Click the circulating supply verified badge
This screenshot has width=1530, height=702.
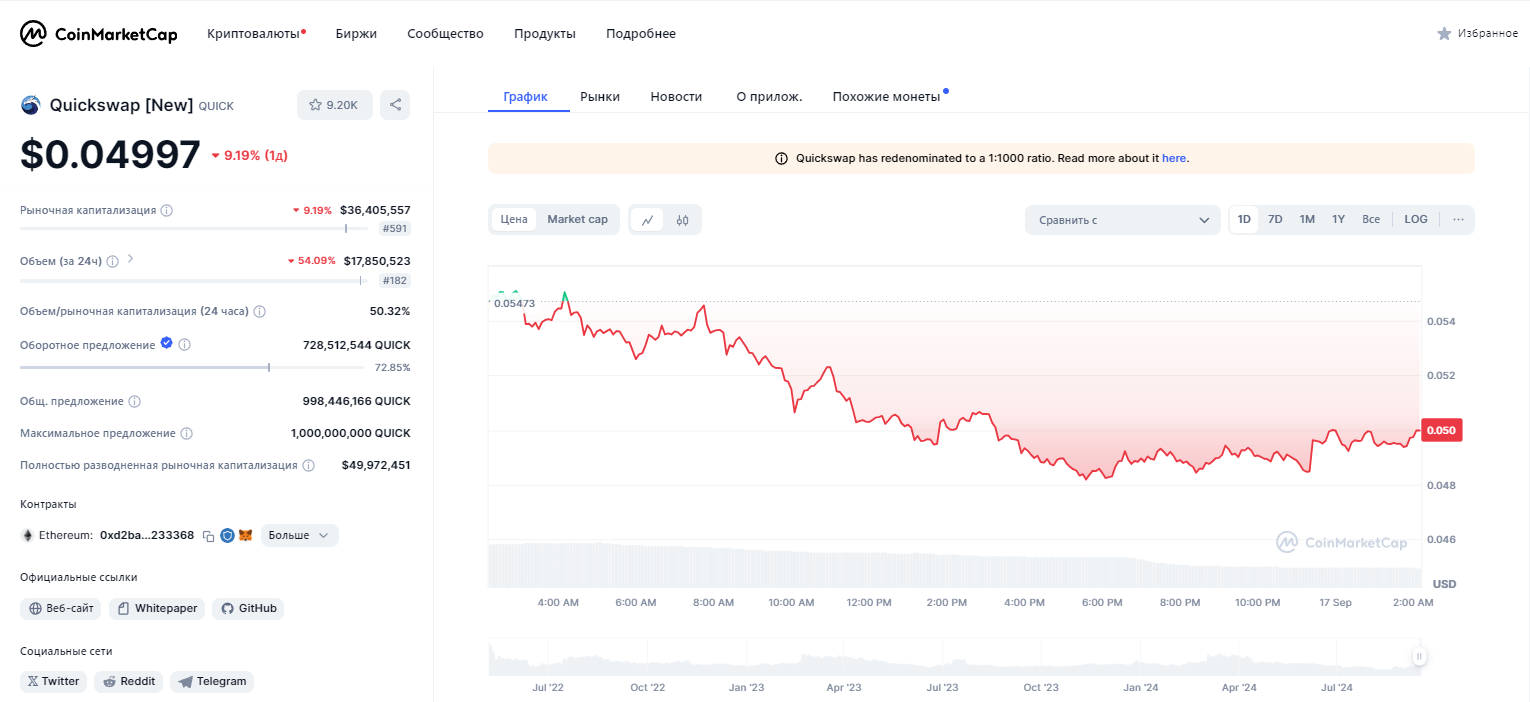(167, 343)
